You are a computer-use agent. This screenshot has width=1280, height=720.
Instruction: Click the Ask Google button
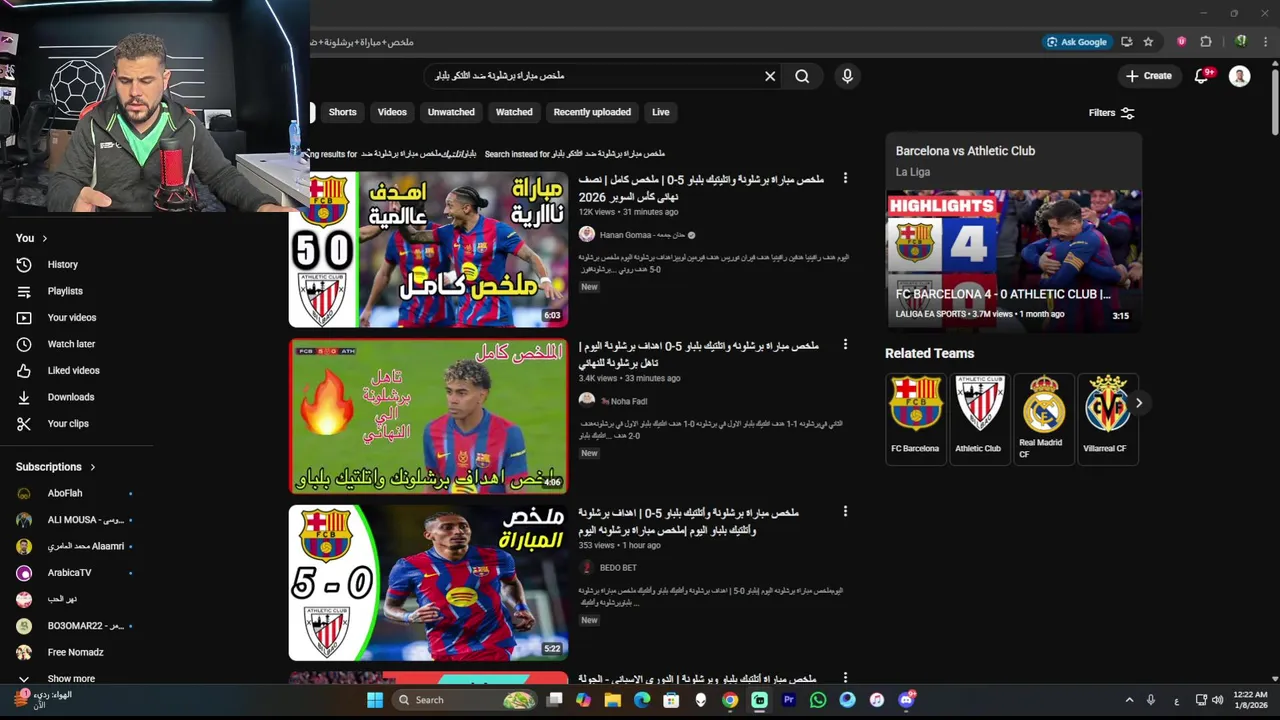tap(1077, 42)
